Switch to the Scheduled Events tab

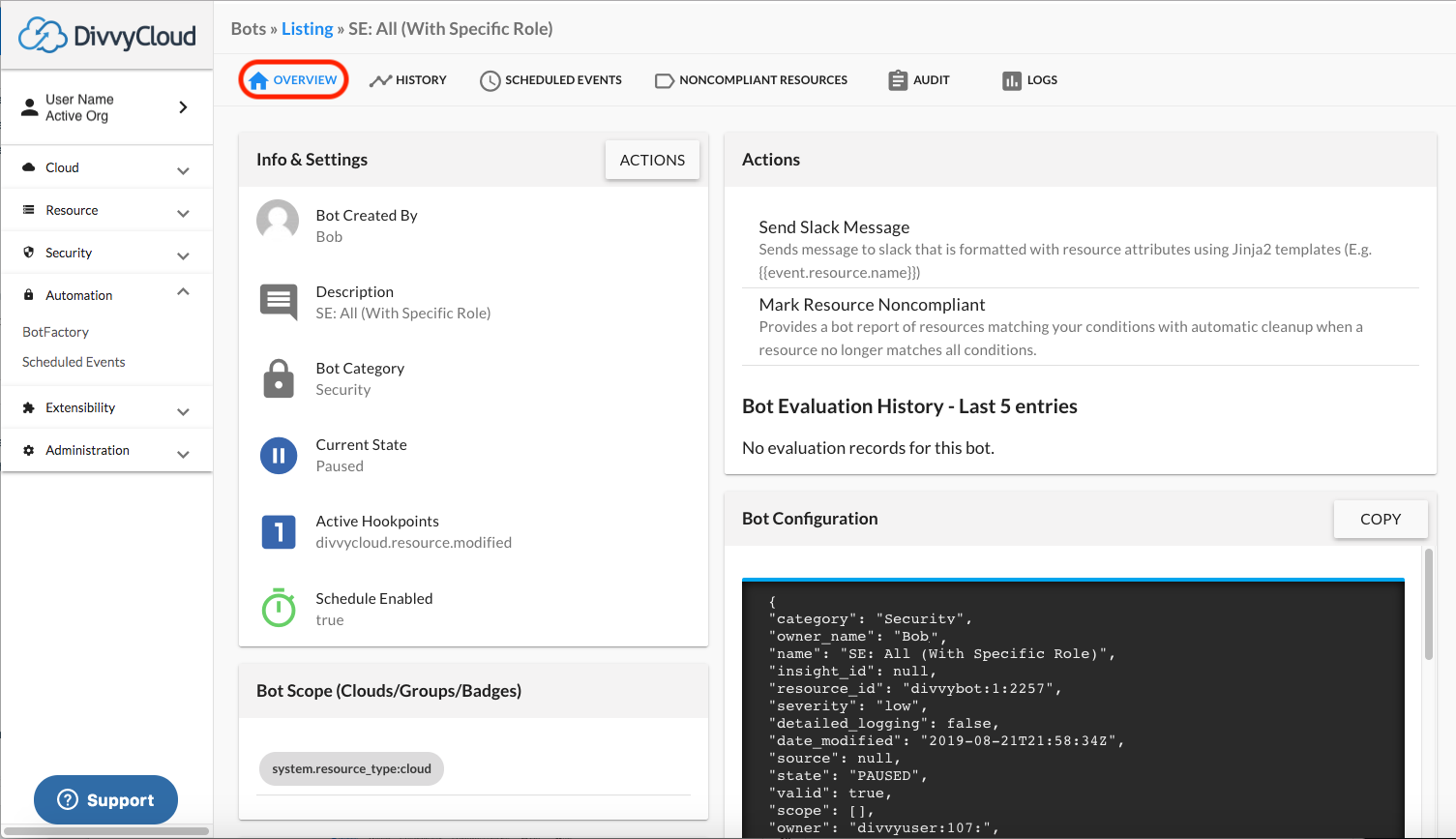(x=550, y=80)
